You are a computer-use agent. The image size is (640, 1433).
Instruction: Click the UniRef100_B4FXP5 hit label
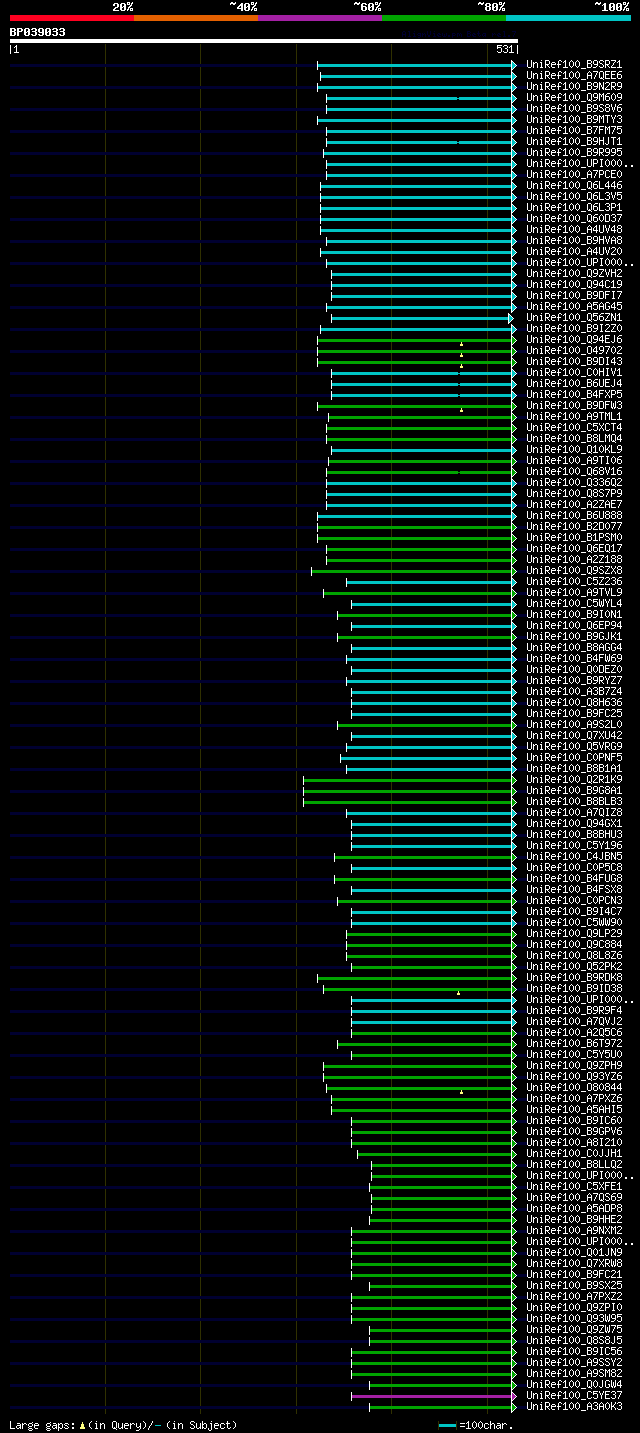click(574, 394)
